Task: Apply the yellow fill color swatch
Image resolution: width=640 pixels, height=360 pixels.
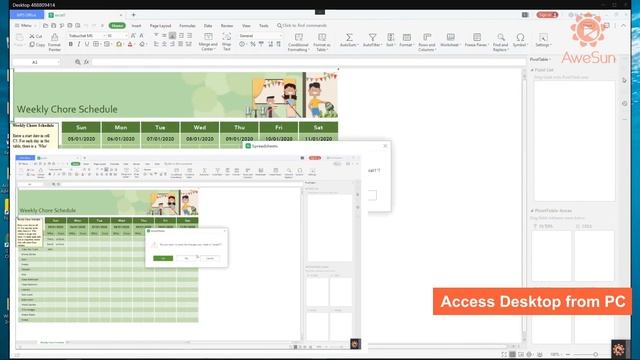Action: (x=119, y=44)
